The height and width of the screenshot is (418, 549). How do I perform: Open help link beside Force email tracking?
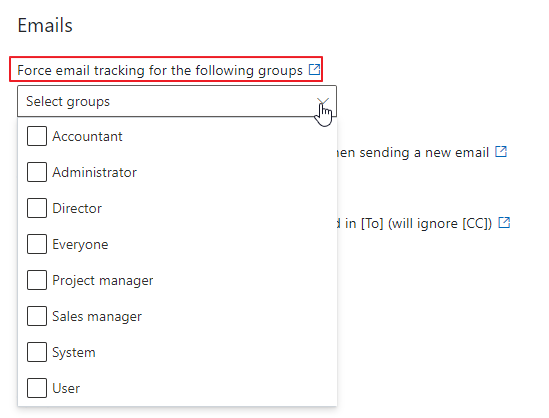click(314, 69)
